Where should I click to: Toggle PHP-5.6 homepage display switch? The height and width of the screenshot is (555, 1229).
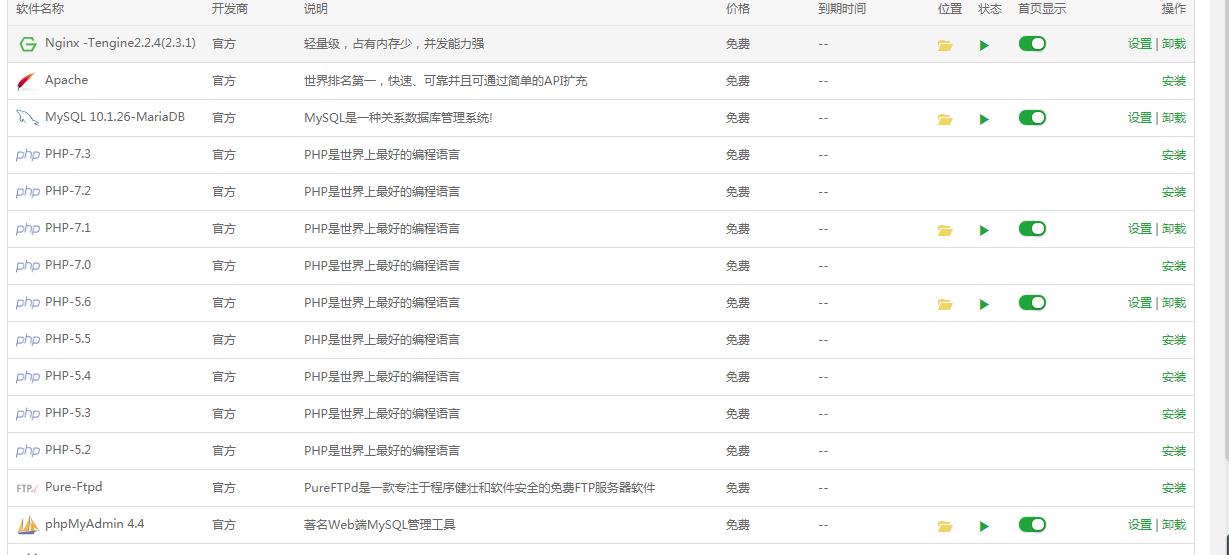pyautogui.click(x=1032, y=303)
